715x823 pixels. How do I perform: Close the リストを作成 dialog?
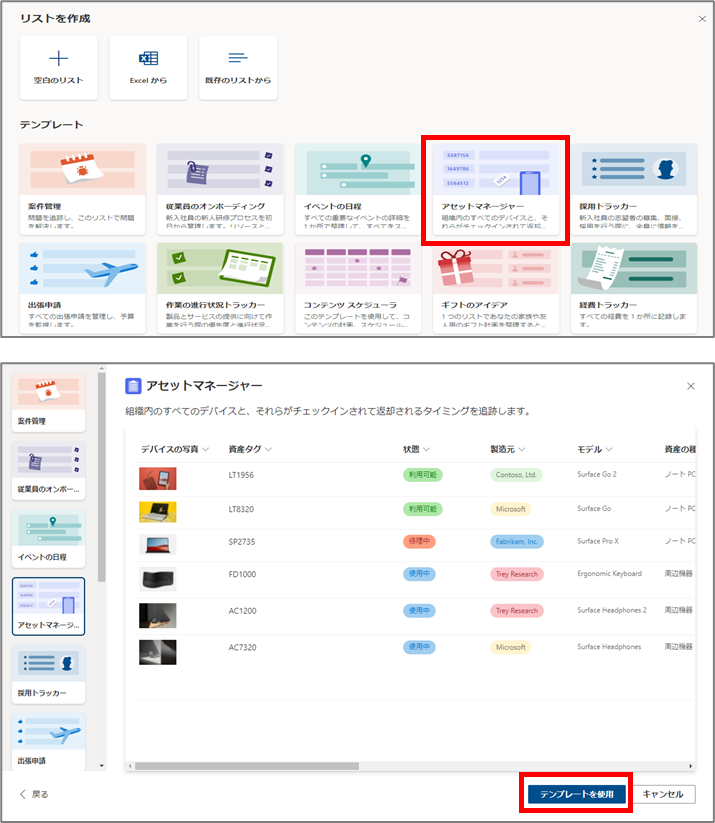[702, 19]
